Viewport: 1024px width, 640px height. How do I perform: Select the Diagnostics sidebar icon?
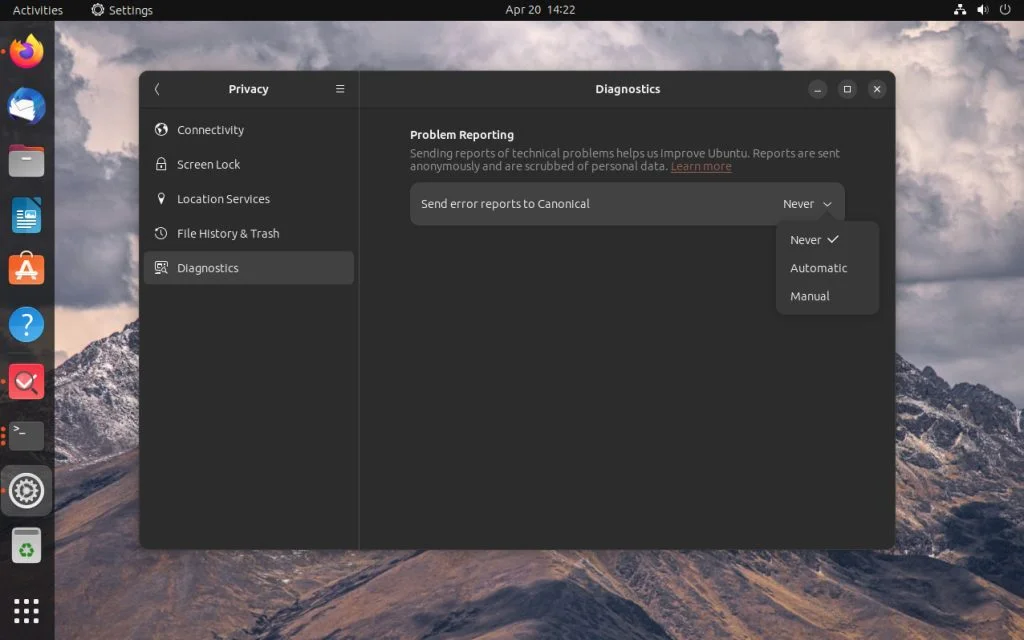tap(161, 268)
